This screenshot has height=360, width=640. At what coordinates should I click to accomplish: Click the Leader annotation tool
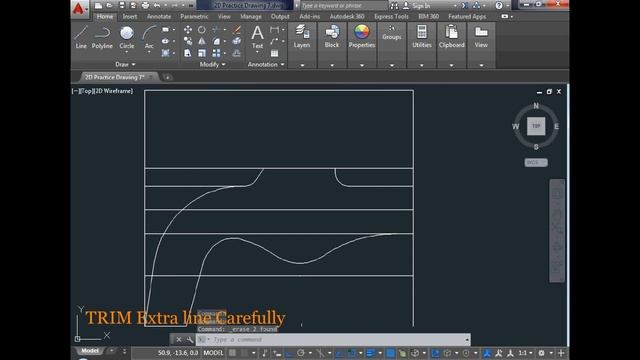(x=274, y=41)
